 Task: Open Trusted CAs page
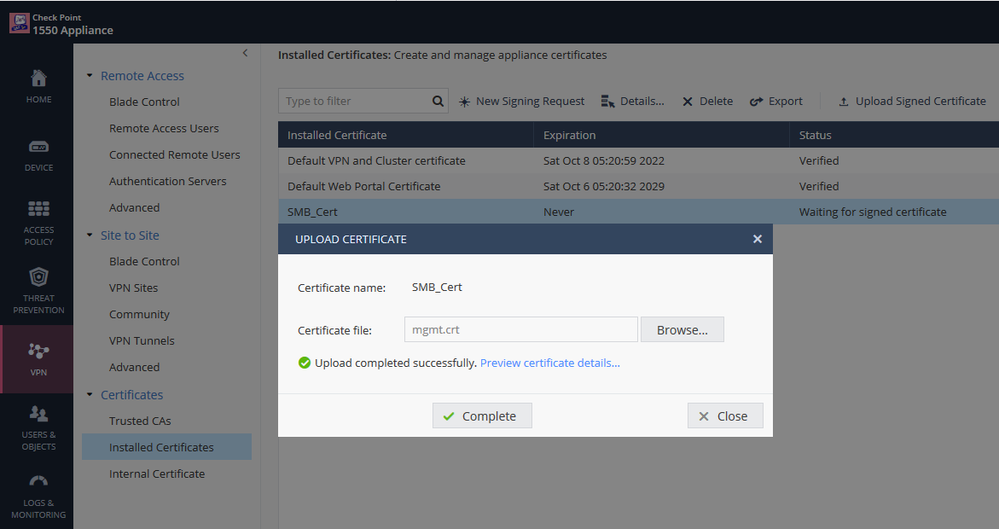pyautogui.click(x=140, y=421)
